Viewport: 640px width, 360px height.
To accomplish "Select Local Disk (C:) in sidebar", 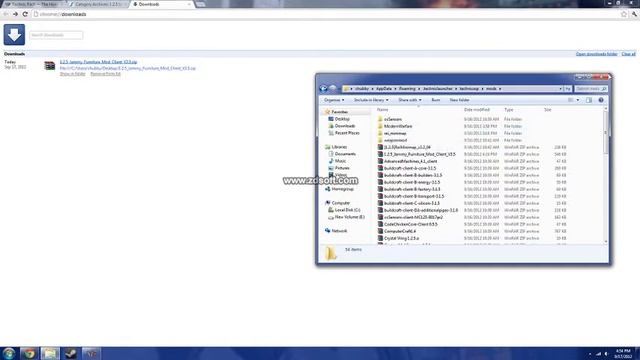I will 347,210.
